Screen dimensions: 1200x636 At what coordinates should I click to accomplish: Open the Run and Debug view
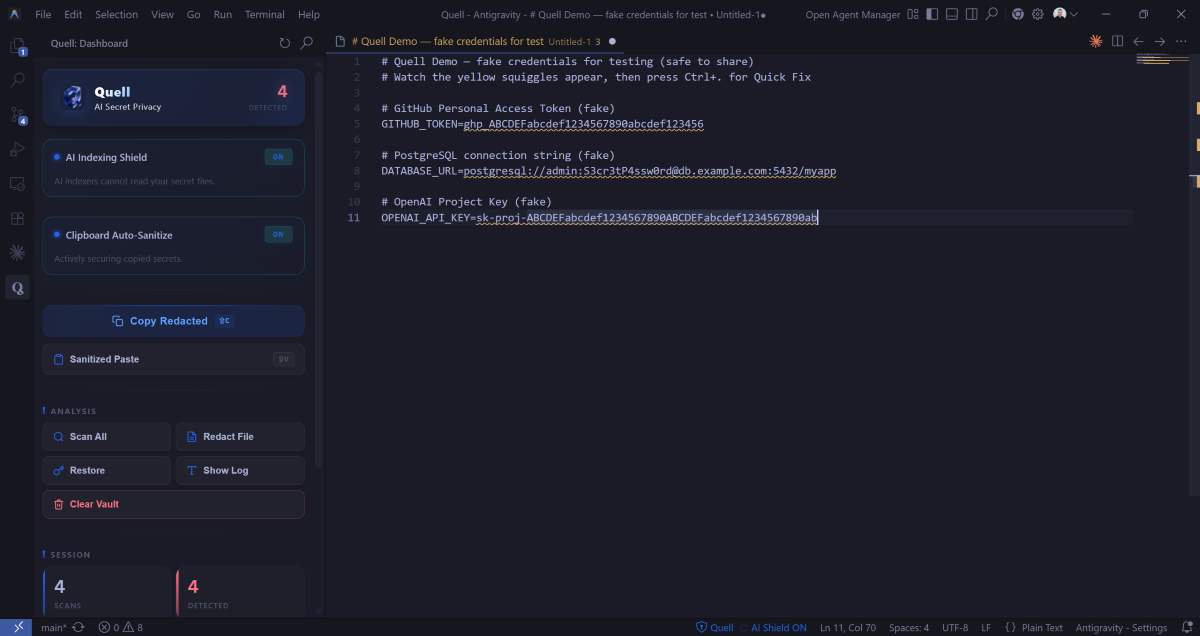[x=17, y=149]
